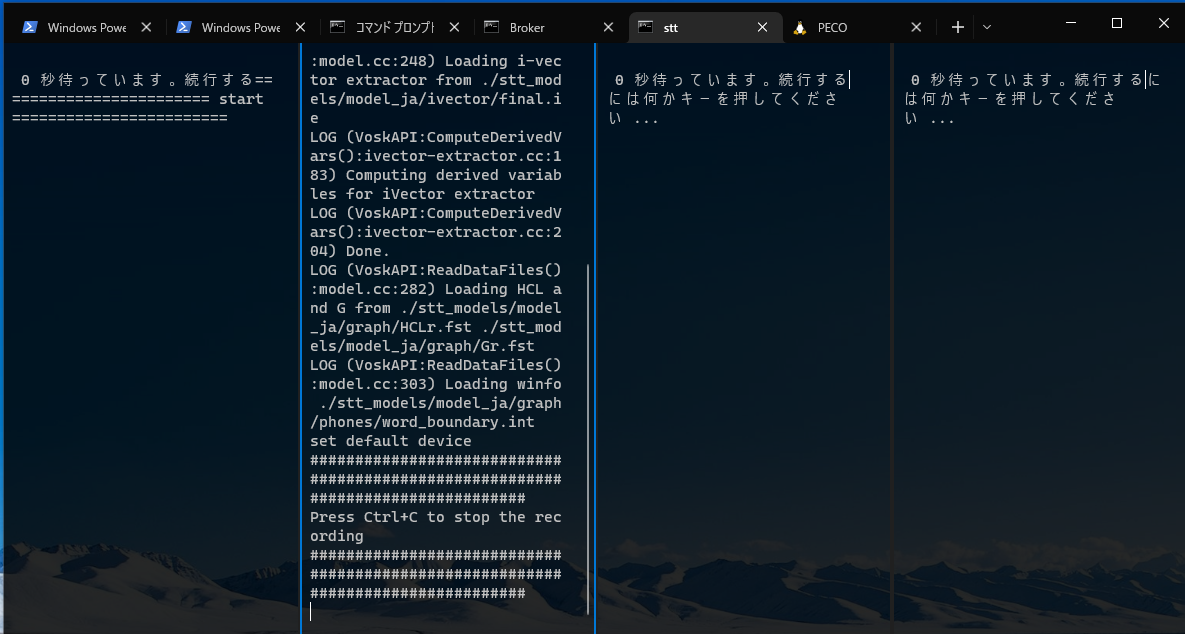This screenshot has height=634, width=1185.
Task: Close the Broker tab
Action: (x=608, y=27)
